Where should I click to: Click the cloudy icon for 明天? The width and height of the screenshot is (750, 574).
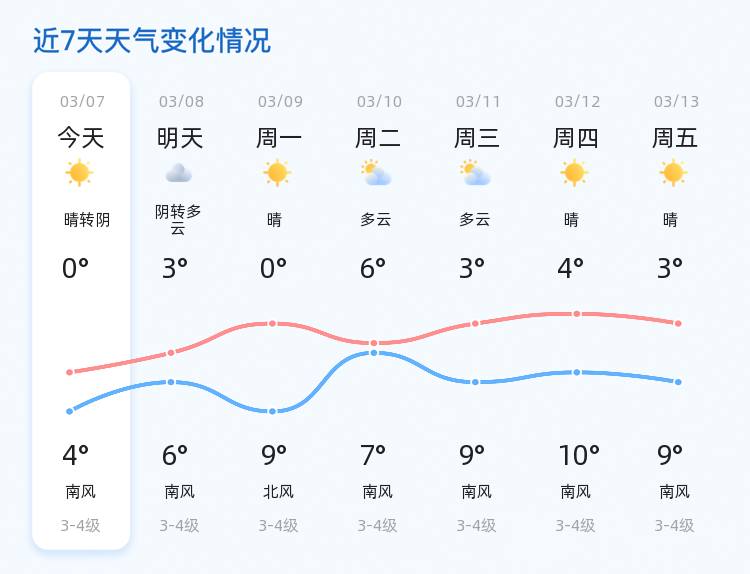pos(179,173)
